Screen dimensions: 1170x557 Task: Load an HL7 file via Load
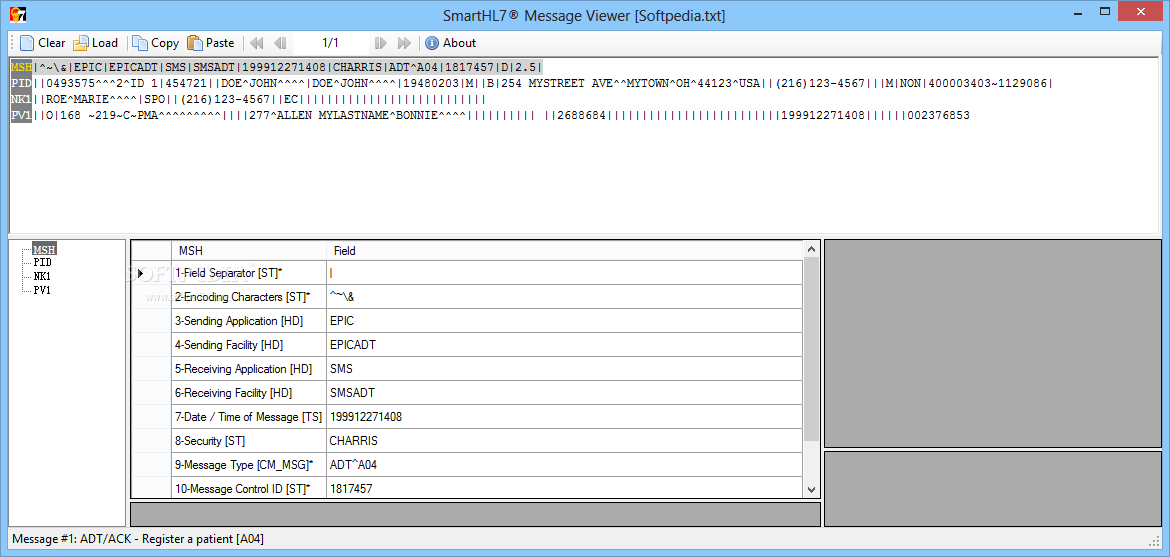(x=96, y=43)
